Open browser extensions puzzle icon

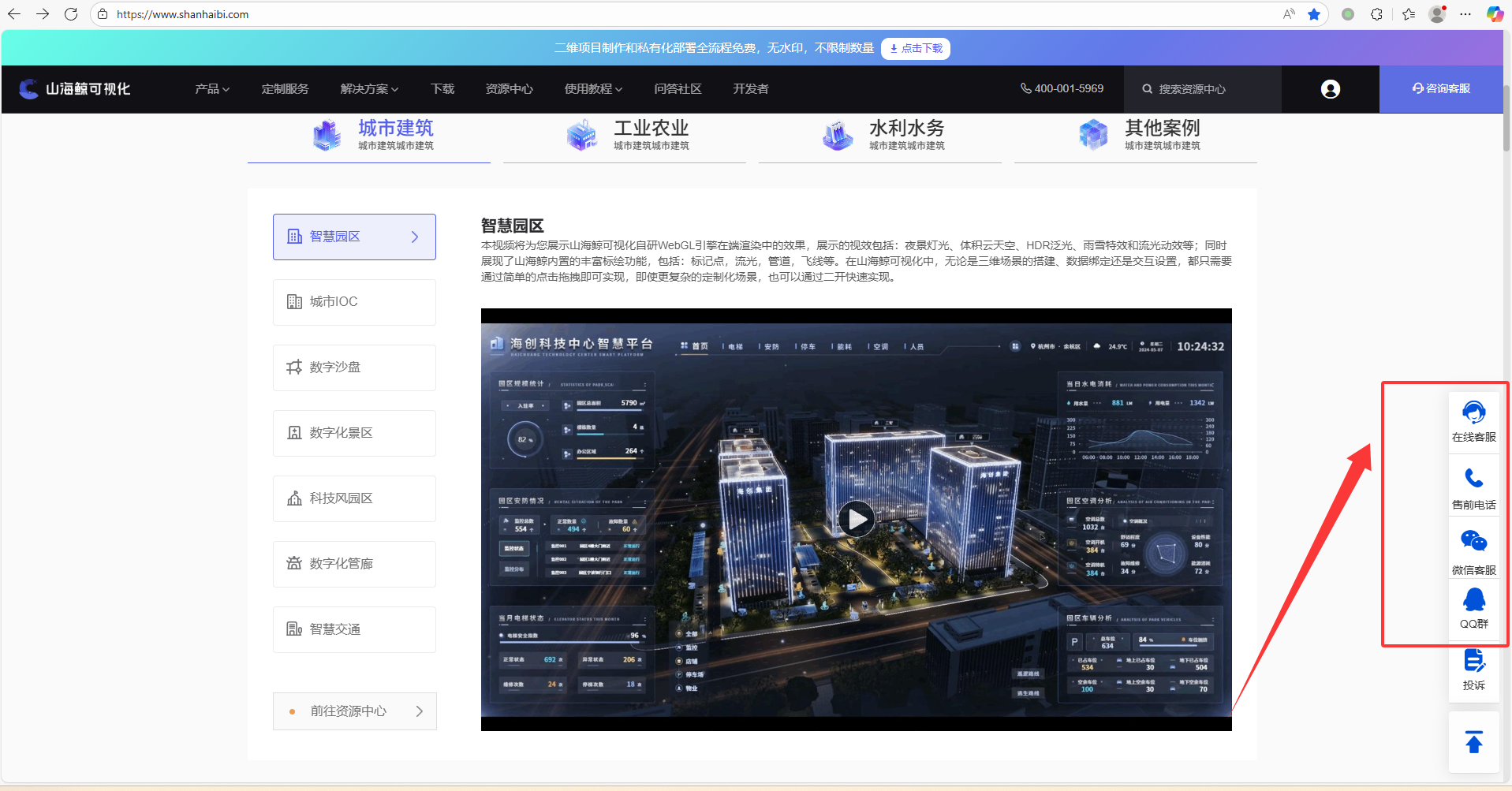pyautogui.click(x=1376, y=14)
